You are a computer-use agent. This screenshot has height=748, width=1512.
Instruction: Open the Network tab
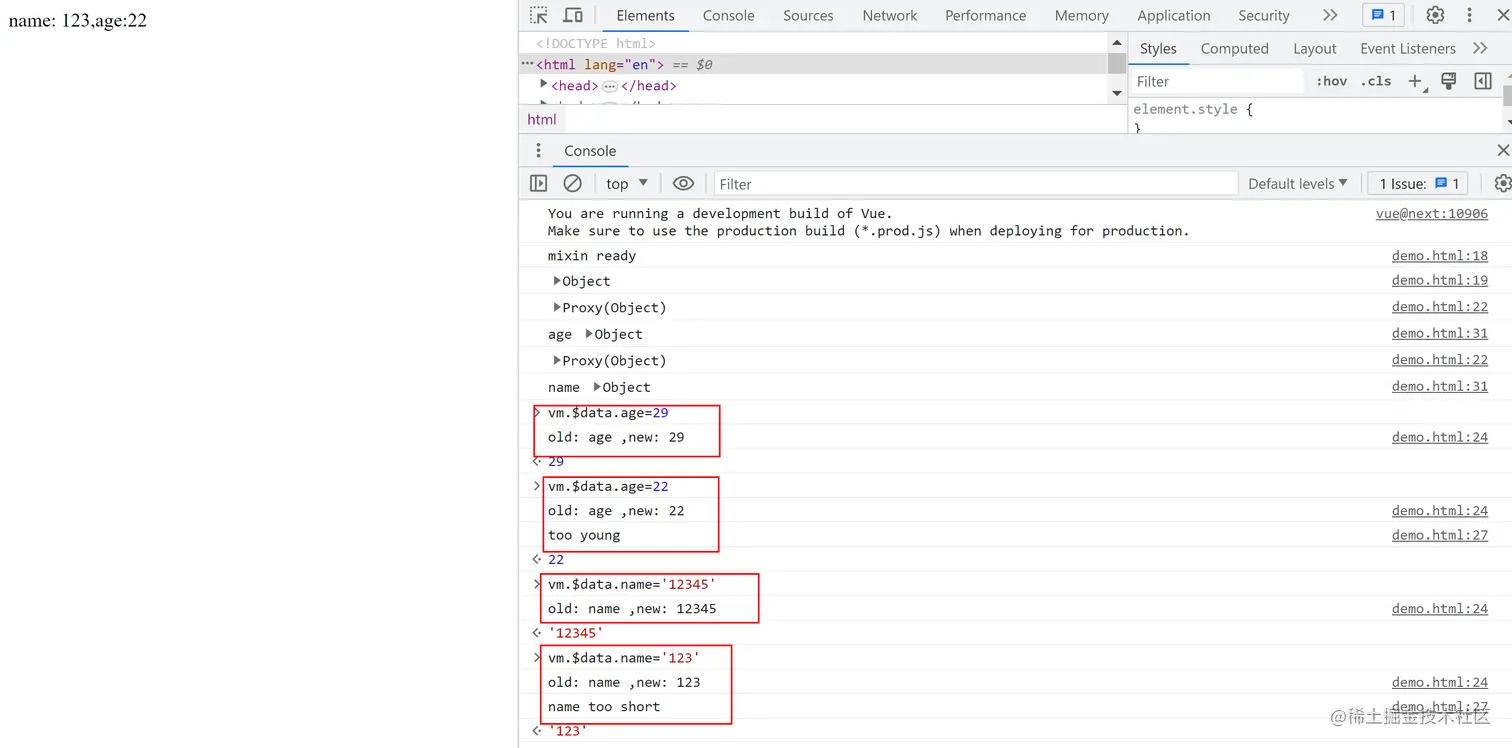click(890, 15)
